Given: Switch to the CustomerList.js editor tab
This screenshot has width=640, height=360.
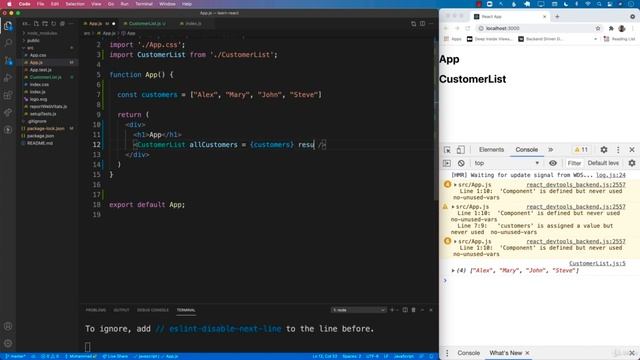Looking at the screenshot, I should point(144,24).
